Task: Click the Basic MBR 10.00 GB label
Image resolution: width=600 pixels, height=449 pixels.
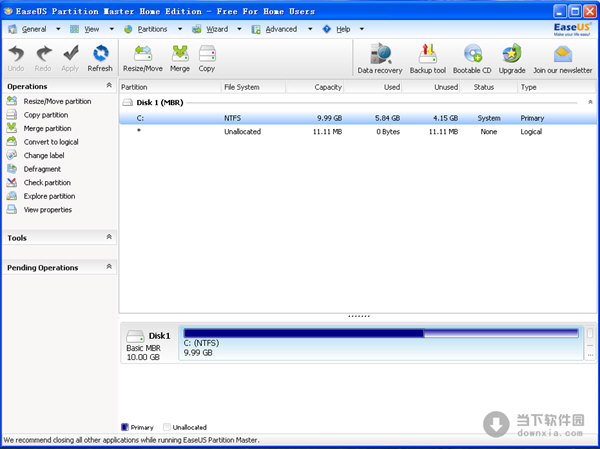Action: coord(143,353)
